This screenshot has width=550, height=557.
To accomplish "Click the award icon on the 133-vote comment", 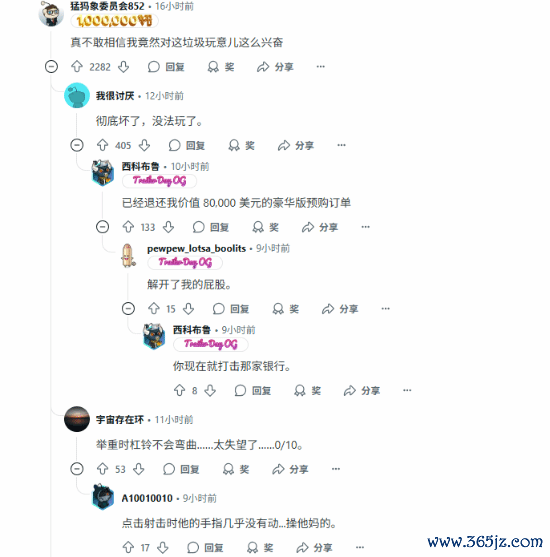I will pyautogui.click(x=258, y=227).
